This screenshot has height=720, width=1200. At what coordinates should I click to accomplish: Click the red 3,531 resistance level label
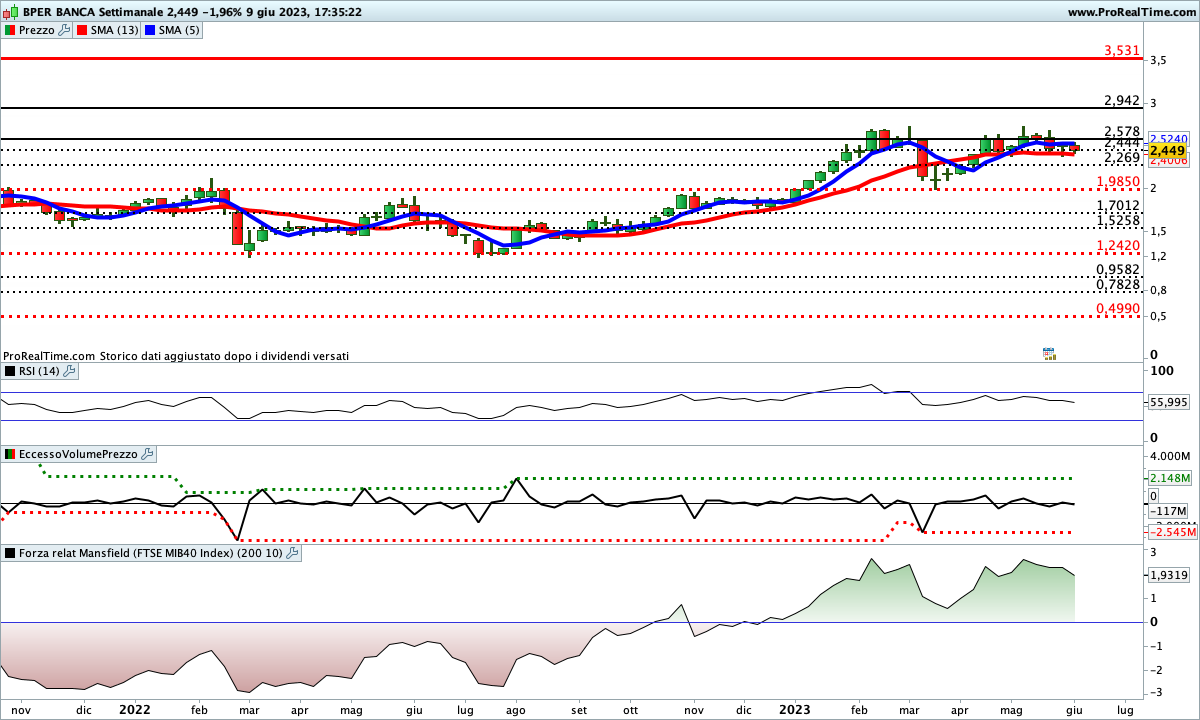coord(1122,50)
